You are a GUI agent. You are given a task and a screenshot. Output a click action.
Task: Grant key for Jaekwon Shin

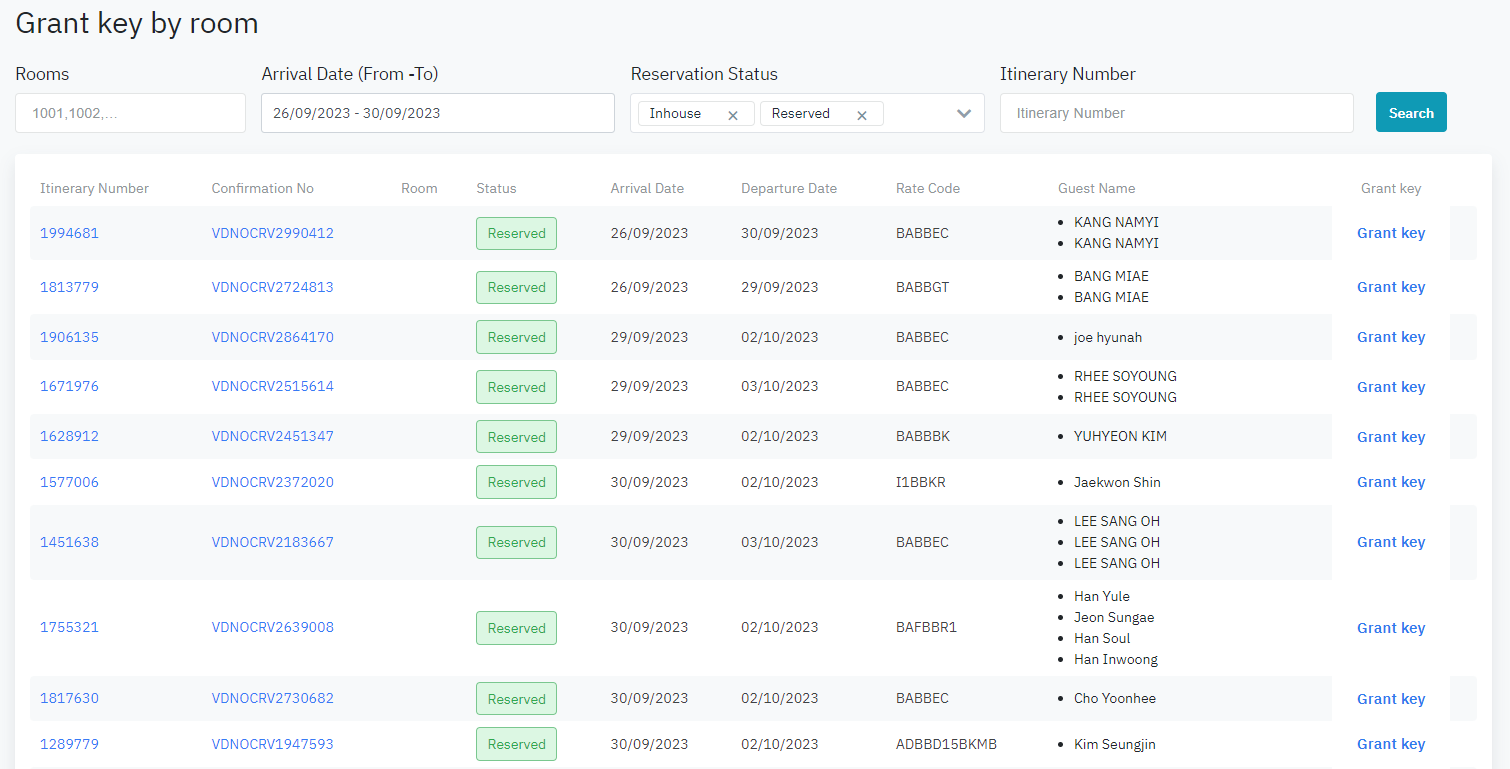tap(1390, 482)
